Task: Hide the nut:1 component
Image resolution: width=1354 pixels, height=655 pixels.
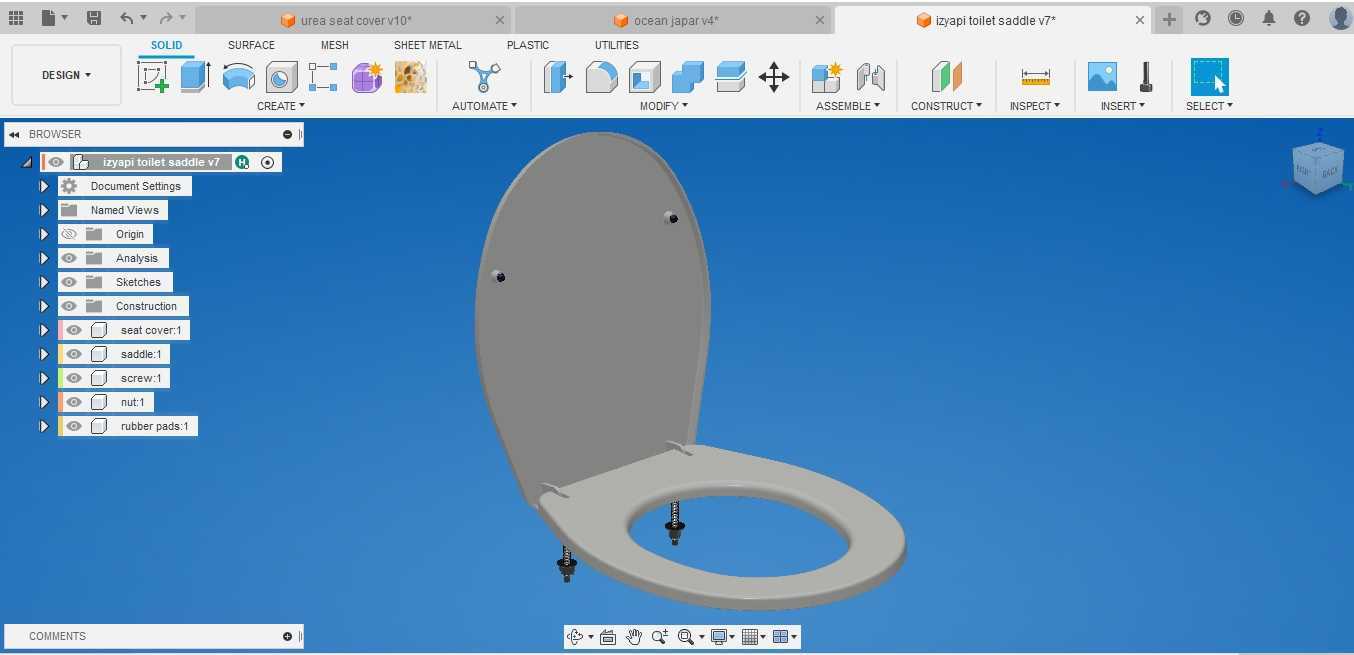Action: pos(74,402)
